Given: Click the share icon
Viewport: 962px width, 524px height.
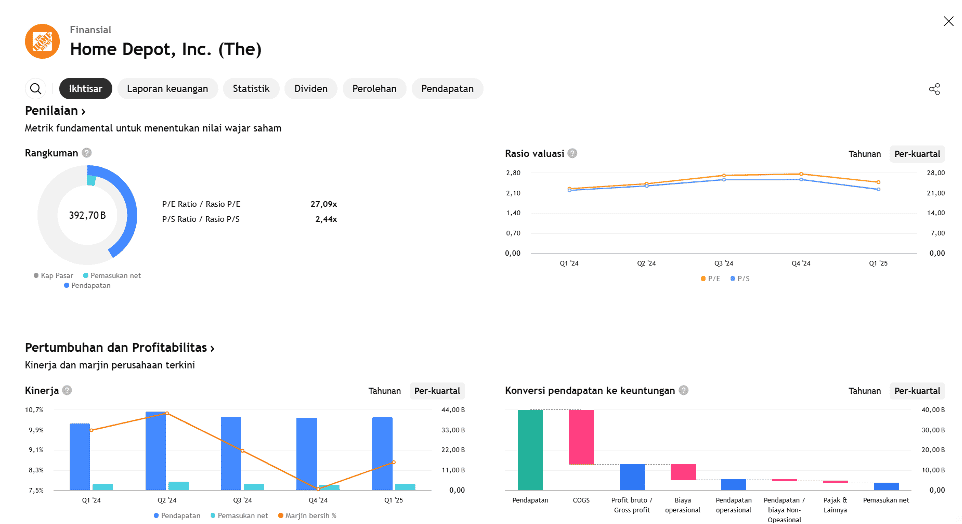Looking at the screenshot, I should (x=935, y=89).
